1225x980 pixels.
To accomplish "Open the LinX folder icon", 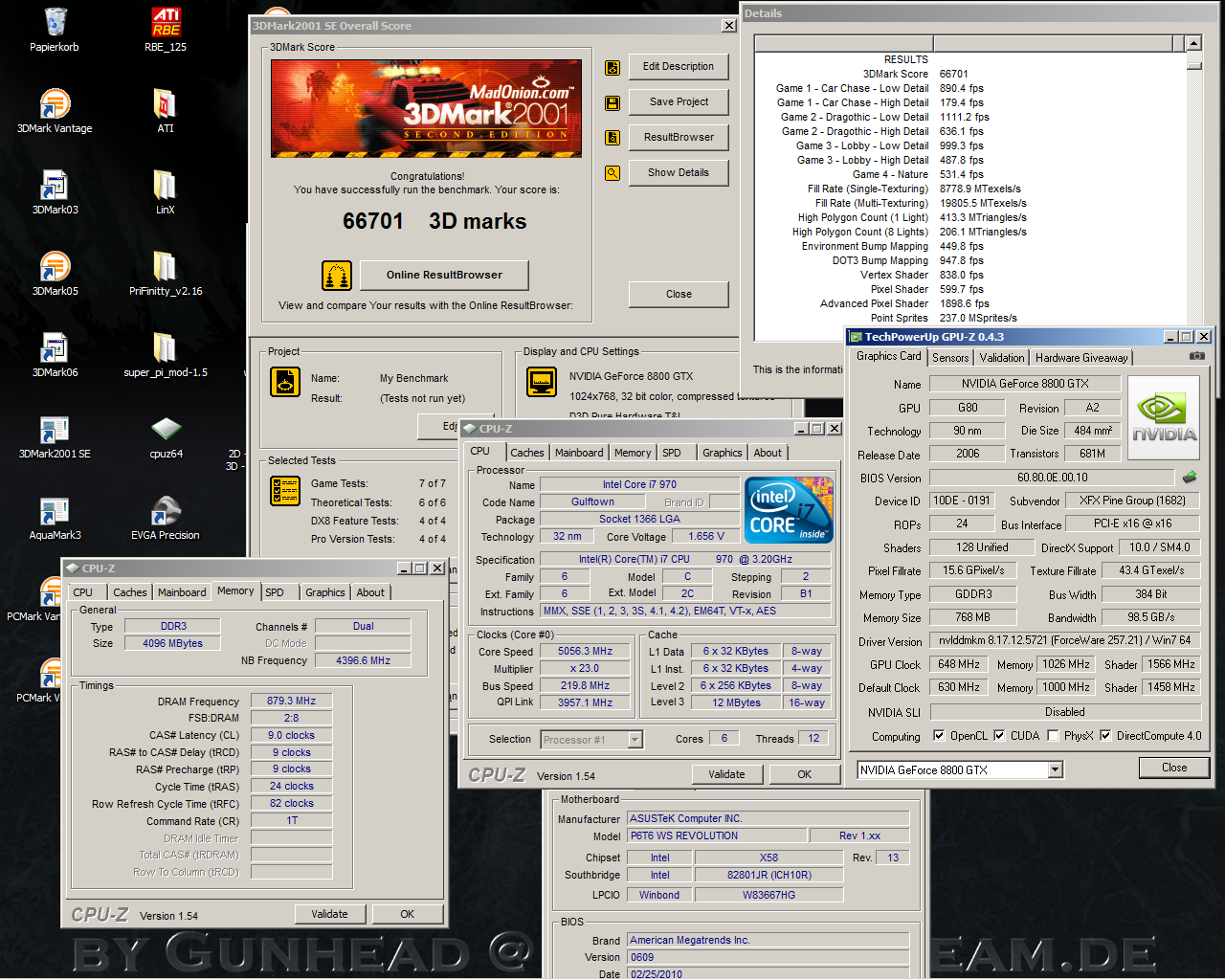I will coord(166,191).
